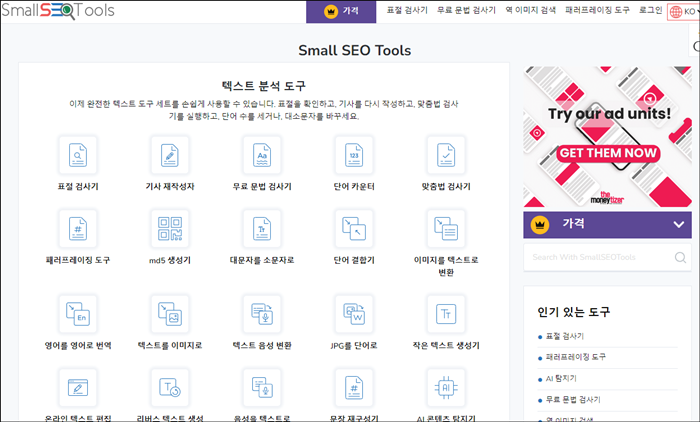Click the 단어 카운터 label text
Screen dimensions: 700x422
(354, 187)
